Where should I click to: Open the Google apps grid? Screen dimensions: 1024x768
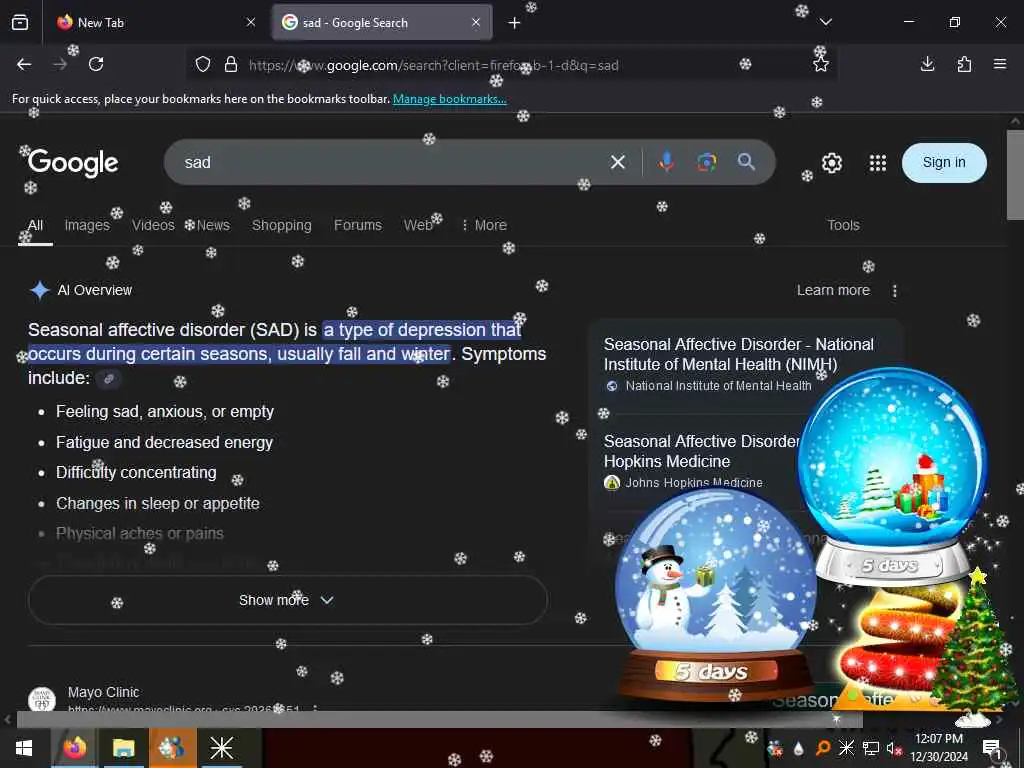point(878,163)
